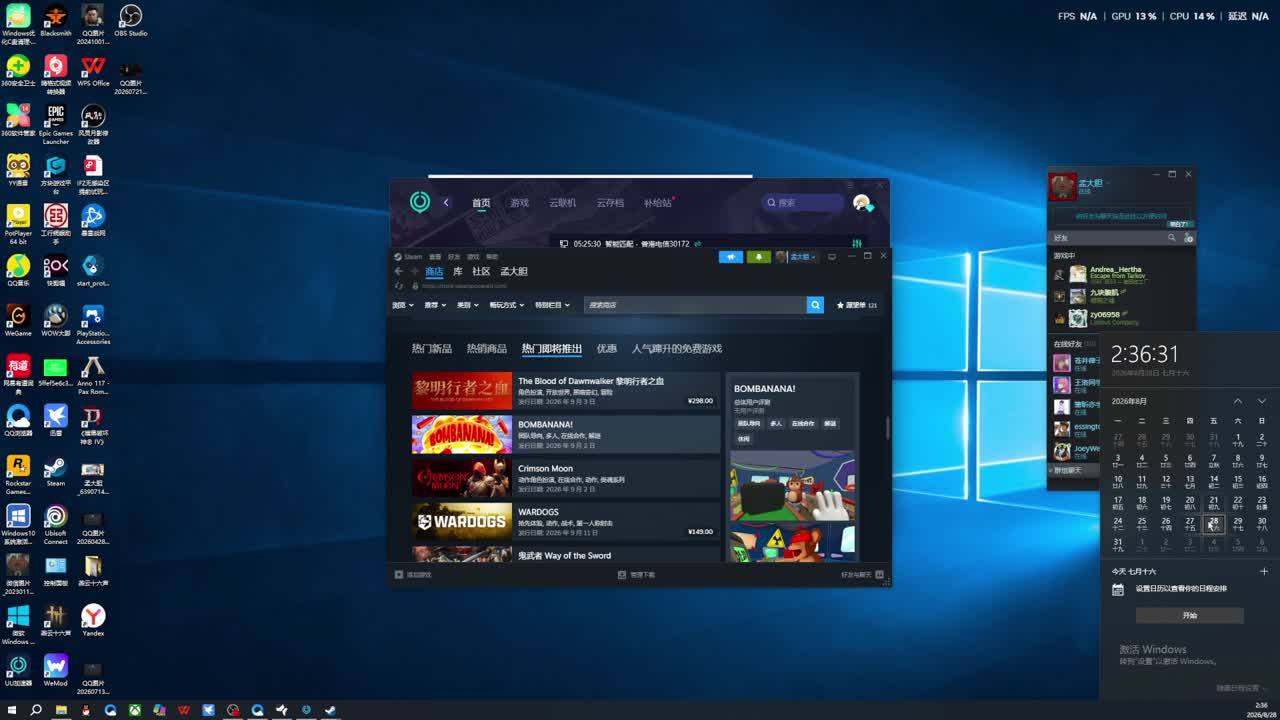
Task: Open WPS Office desktop icon
Action: tap(93, 71)
